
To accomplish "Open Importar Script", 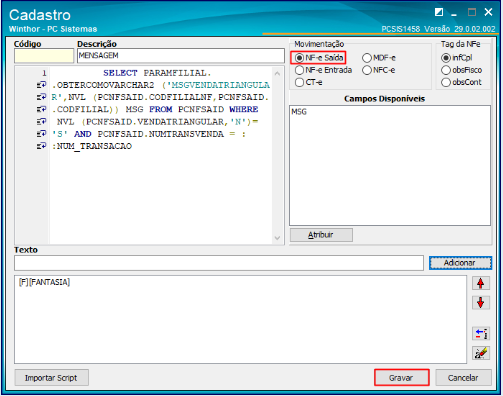I will coord(51,378).
